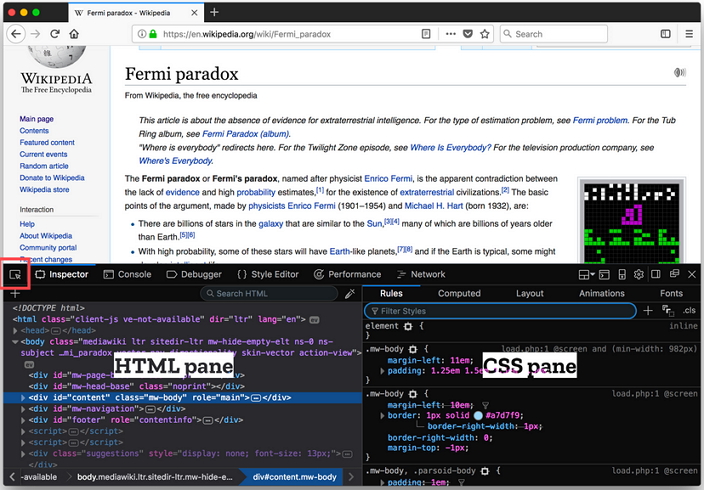The height and width of the screenshot is (490, 704).
Task: Expand the head element node
Action: point(15,331)
